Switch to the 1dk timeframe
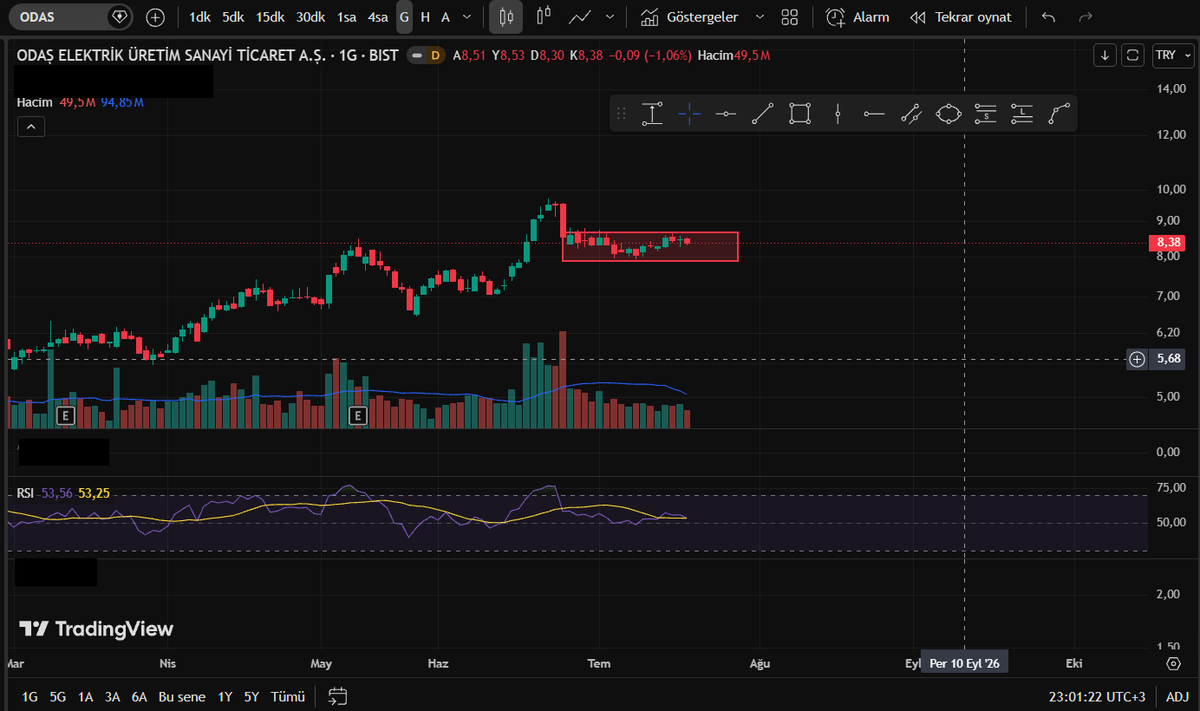The height and width of the screenshot is (711, 1200). point(200,17)
